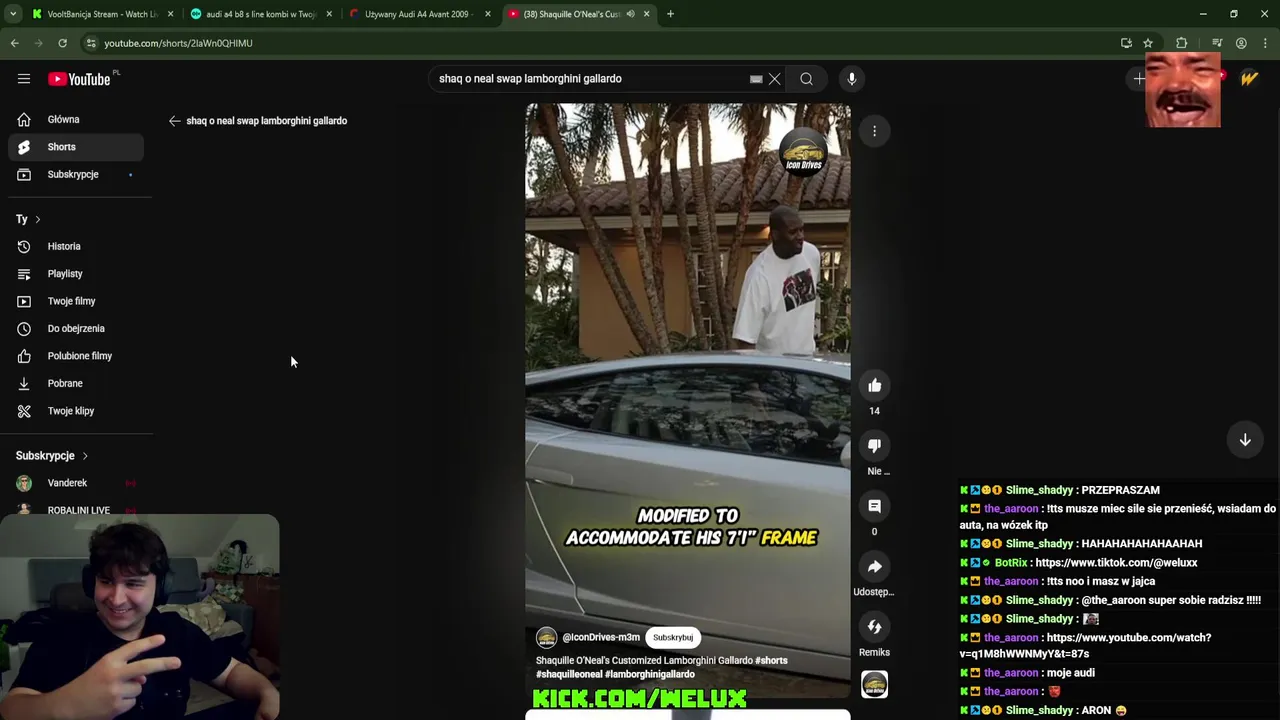
Task: Click the #shaquilleoneal hashtag
Action: pos(569,674)
